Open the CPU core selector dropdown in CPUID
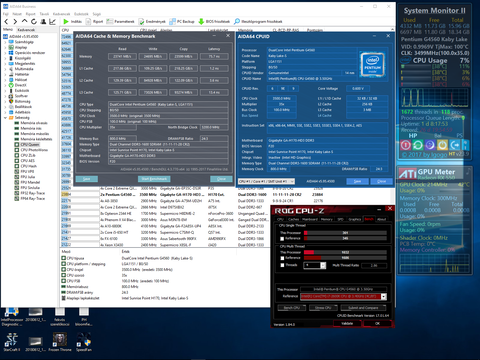This screenshot has height=360, width=480. coord(266,181)
